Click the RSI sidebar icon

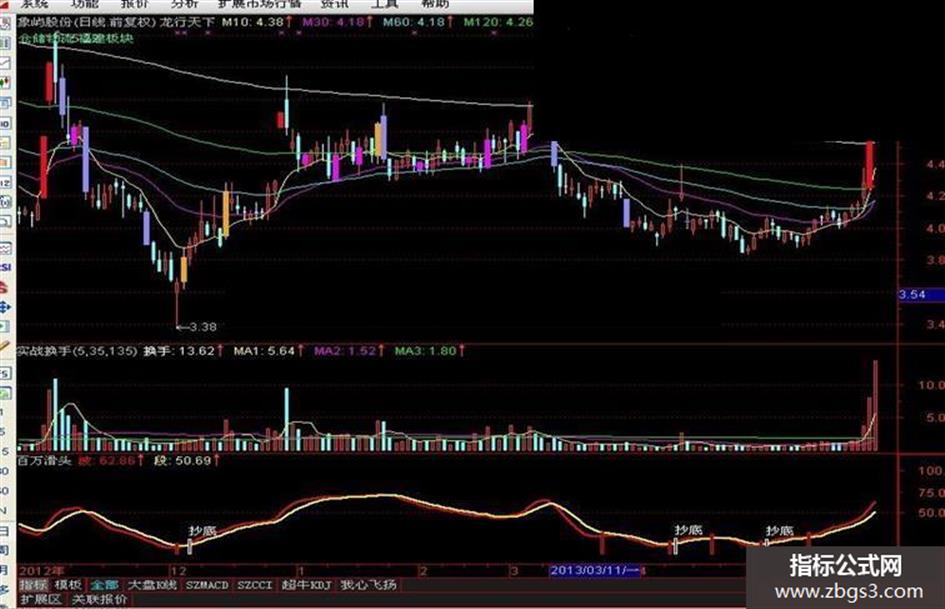[x=5, y=267]
